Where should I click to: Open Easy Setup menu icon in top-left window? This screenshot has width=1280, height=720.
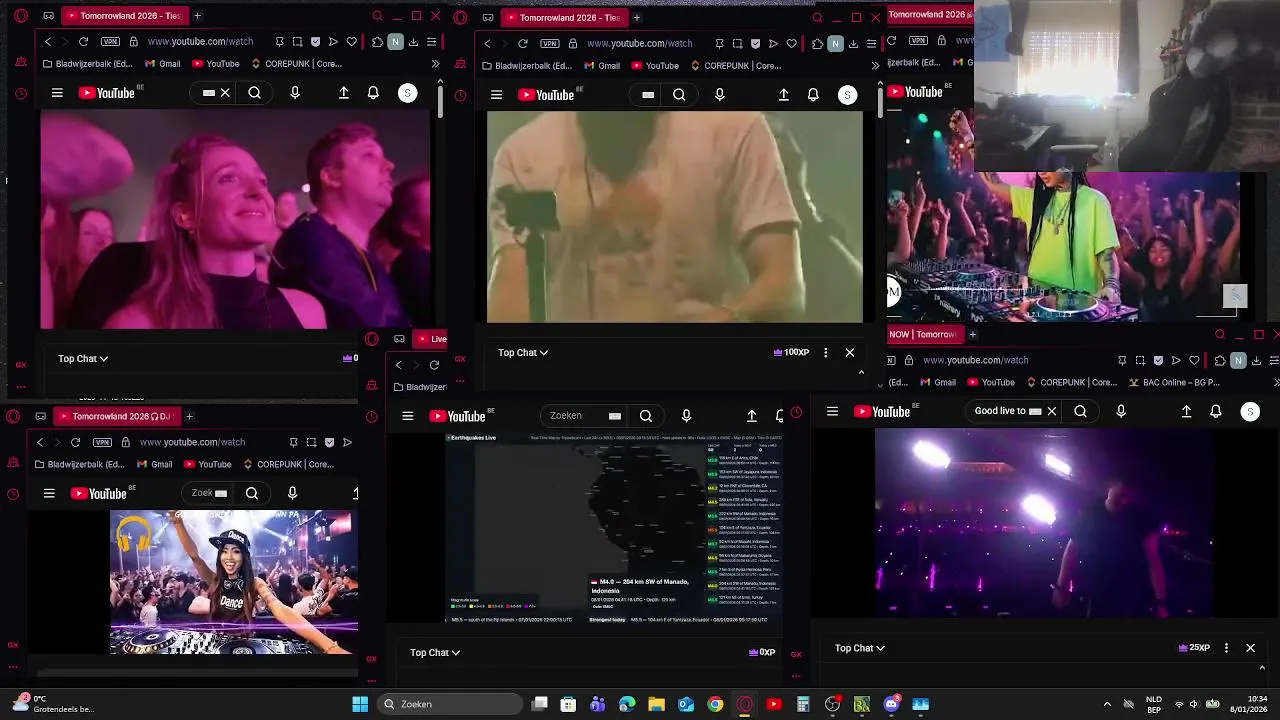click(x=431, y=42)
